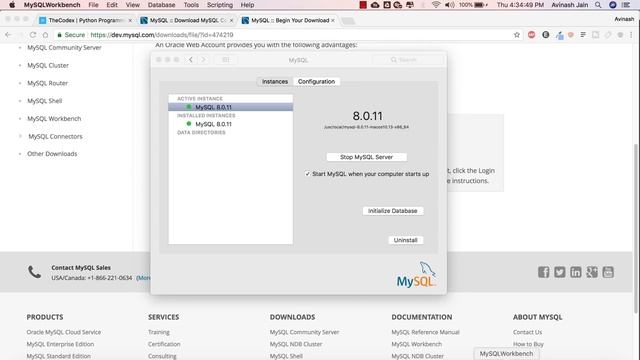The width and height of the screenshot is (640, 360).
Task: Reload the browser page
Action: tap(33, 35)
